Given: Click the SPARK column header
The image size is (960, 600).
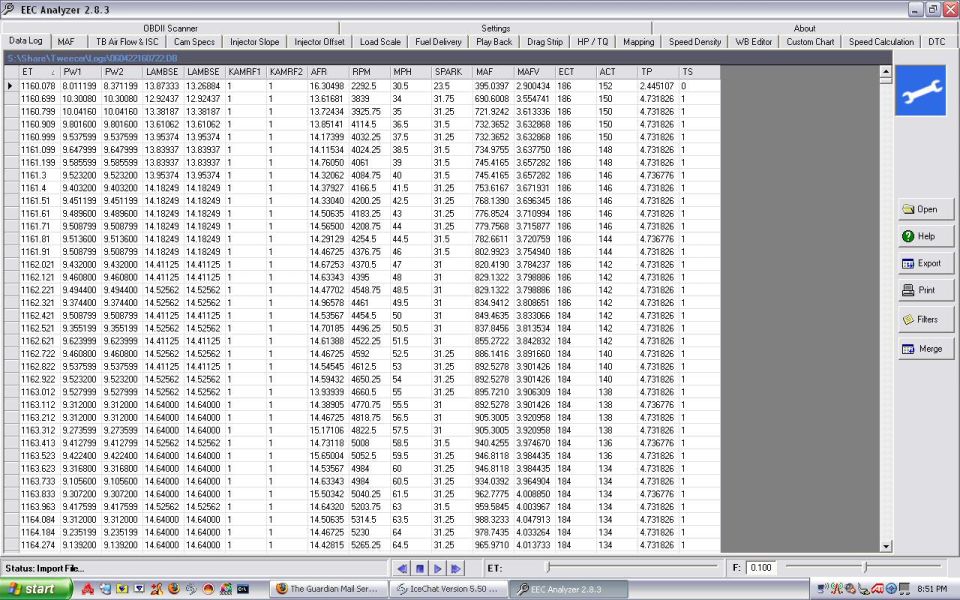Looking at the screenshot, I should [x=451, y=72].
